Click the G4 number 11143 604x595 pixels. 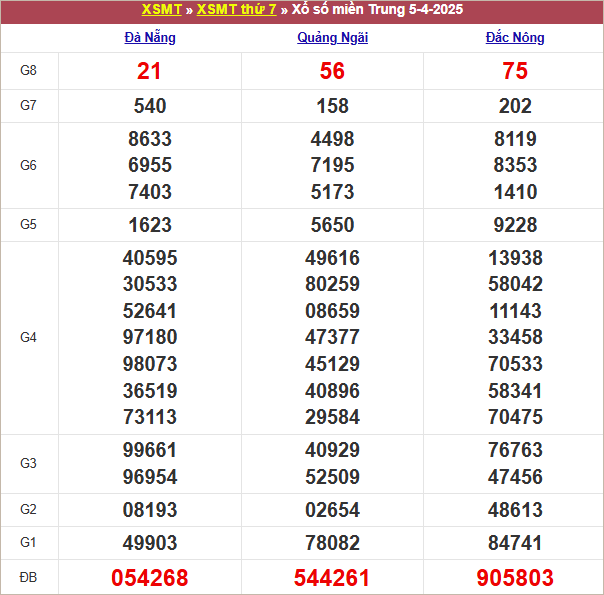(x=515, y=311)
